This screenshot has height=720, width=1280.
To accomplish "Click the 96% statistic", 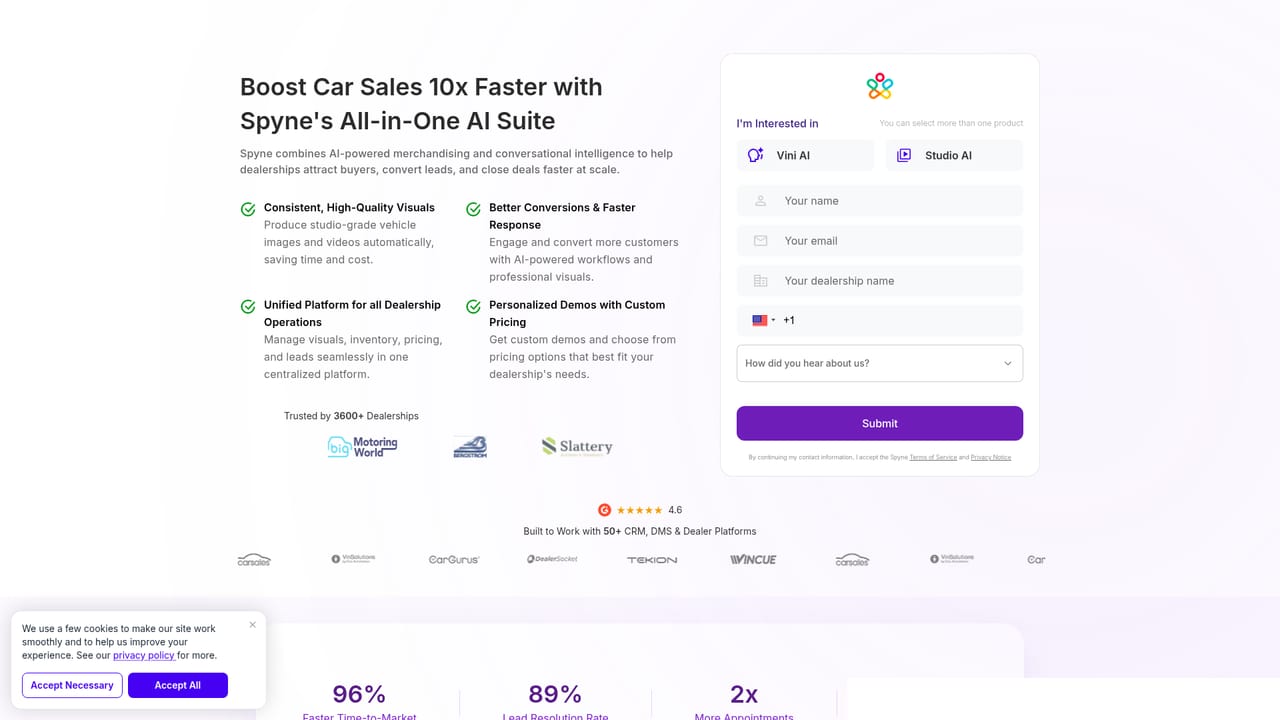I will (359, 694).
